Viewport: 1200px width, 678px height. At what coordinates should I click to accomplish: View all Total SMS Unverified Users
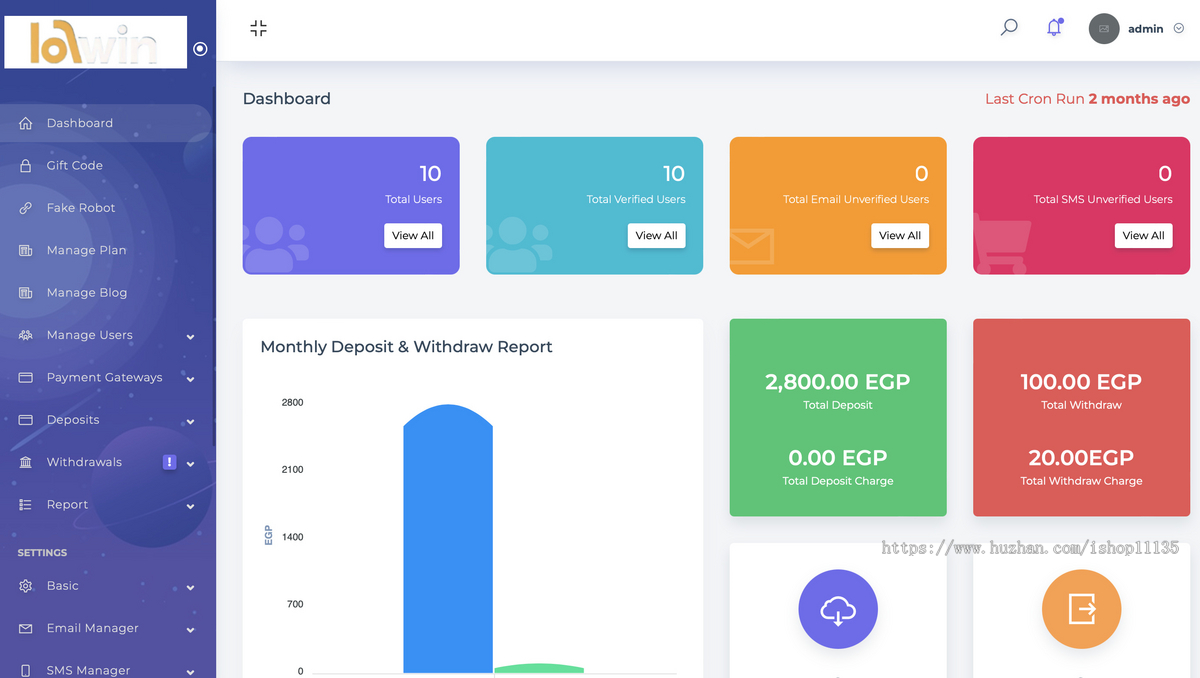pyautogui.click(x=1144, y=236)
